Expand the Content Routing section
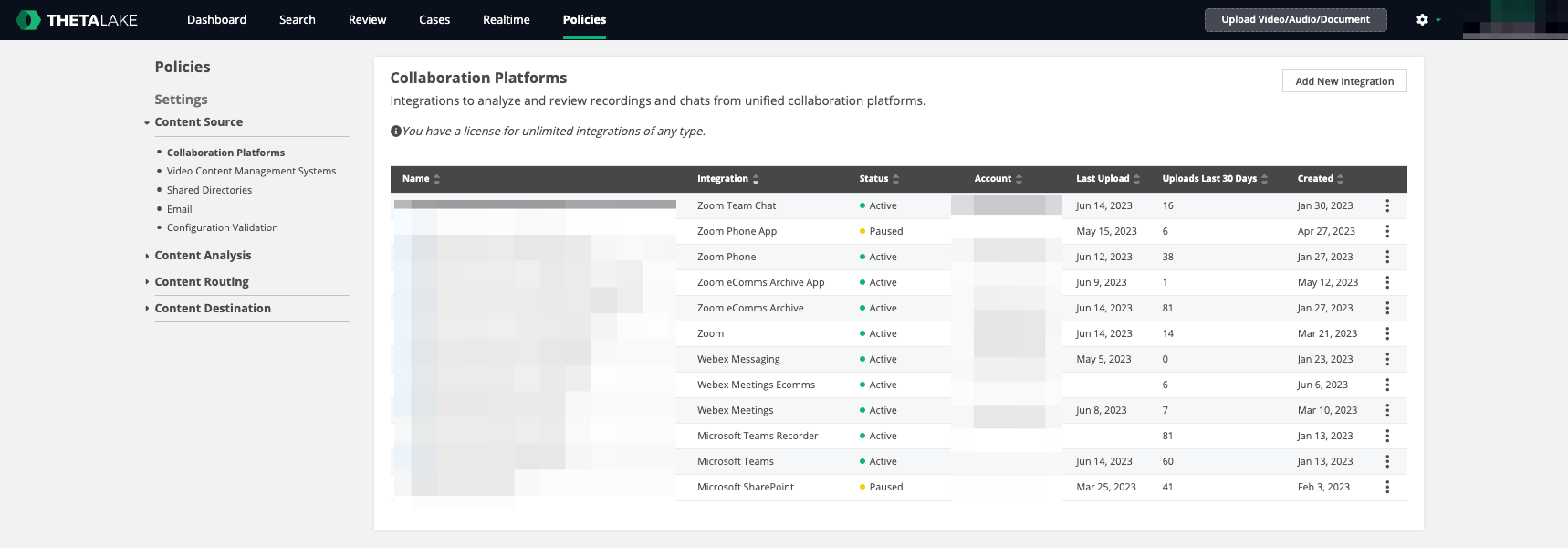 (x=202, y=281)
